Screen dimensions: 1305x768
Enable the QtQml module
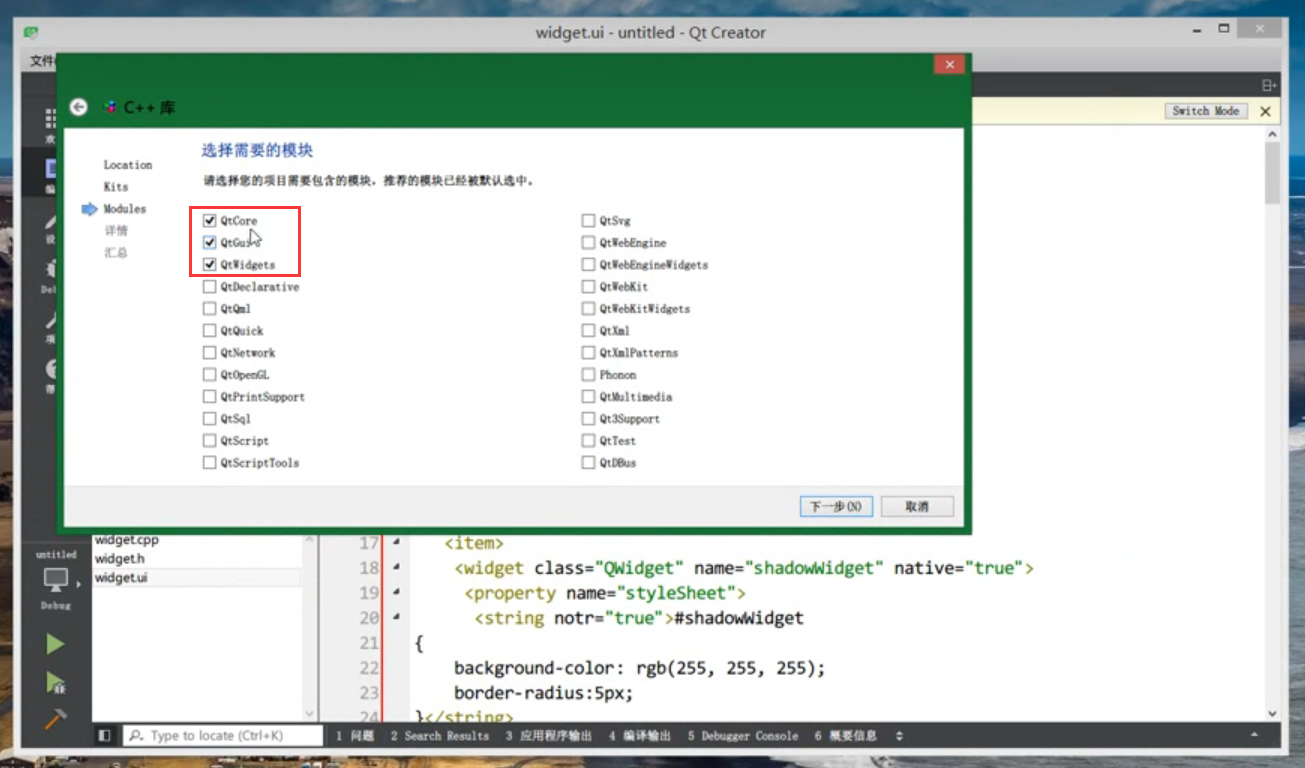click(210, 309)
